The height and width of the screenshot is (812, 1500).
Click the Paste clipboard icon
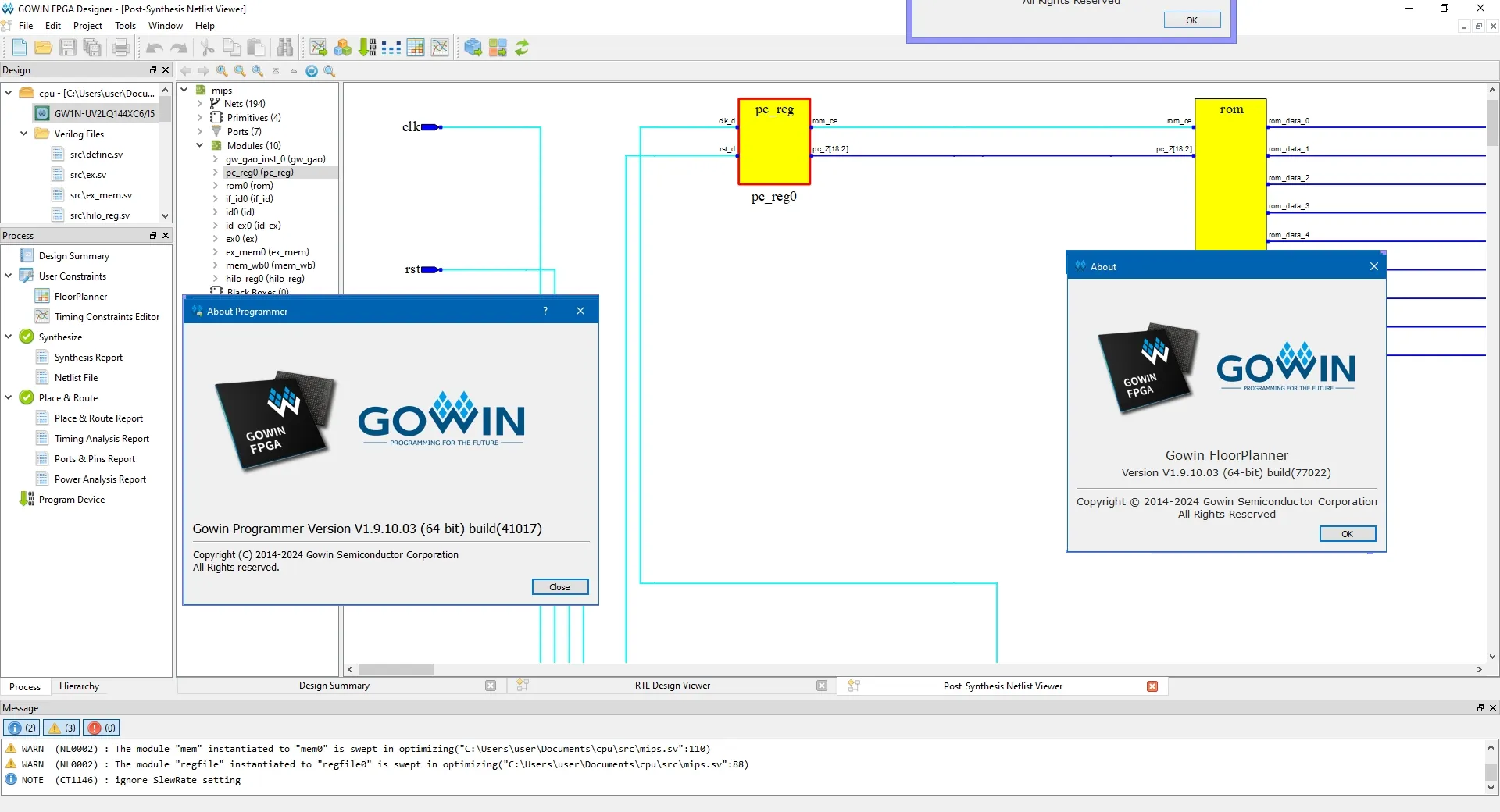(x=256, y=48)
